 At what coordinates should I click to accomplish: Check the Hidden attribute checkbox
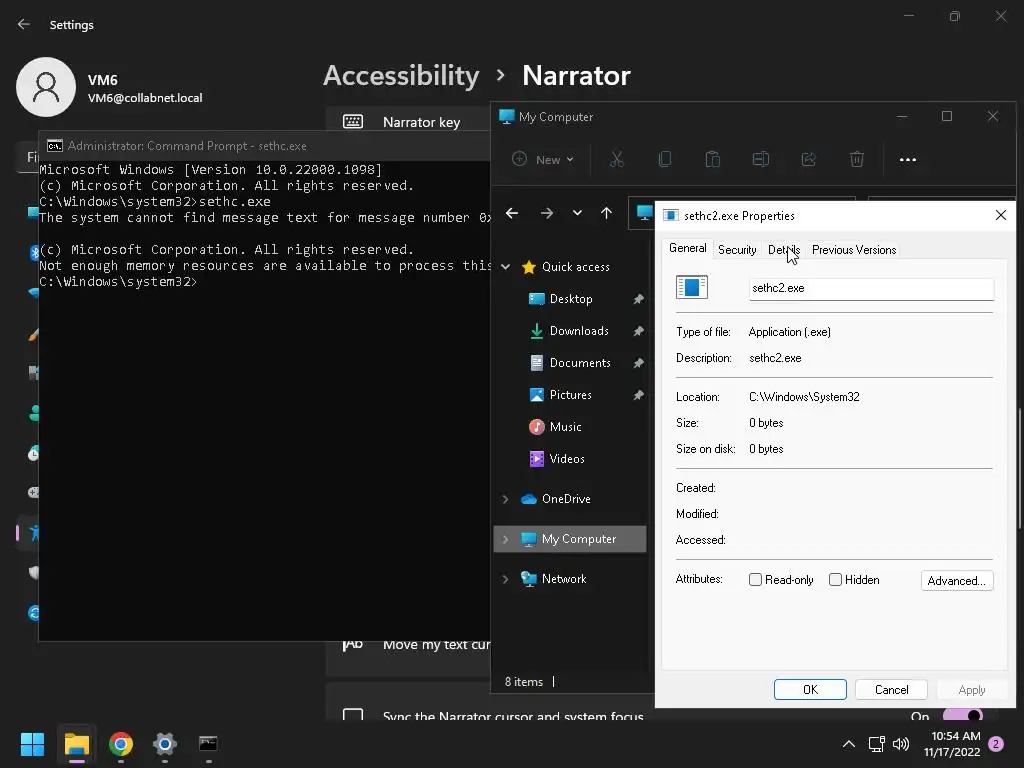click(x=835, y=580)
